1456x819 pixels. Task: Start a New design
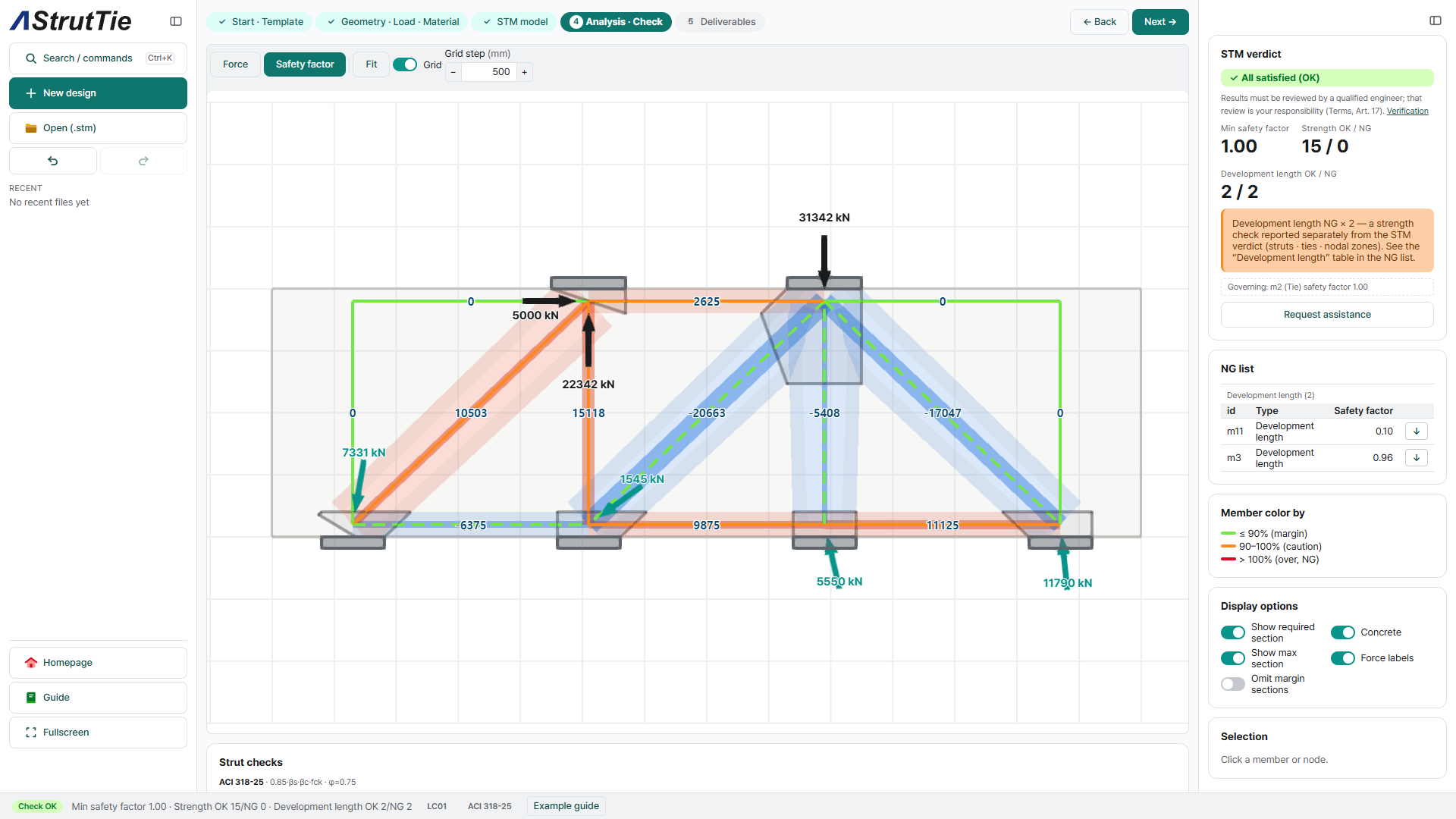tap(98, 93)
